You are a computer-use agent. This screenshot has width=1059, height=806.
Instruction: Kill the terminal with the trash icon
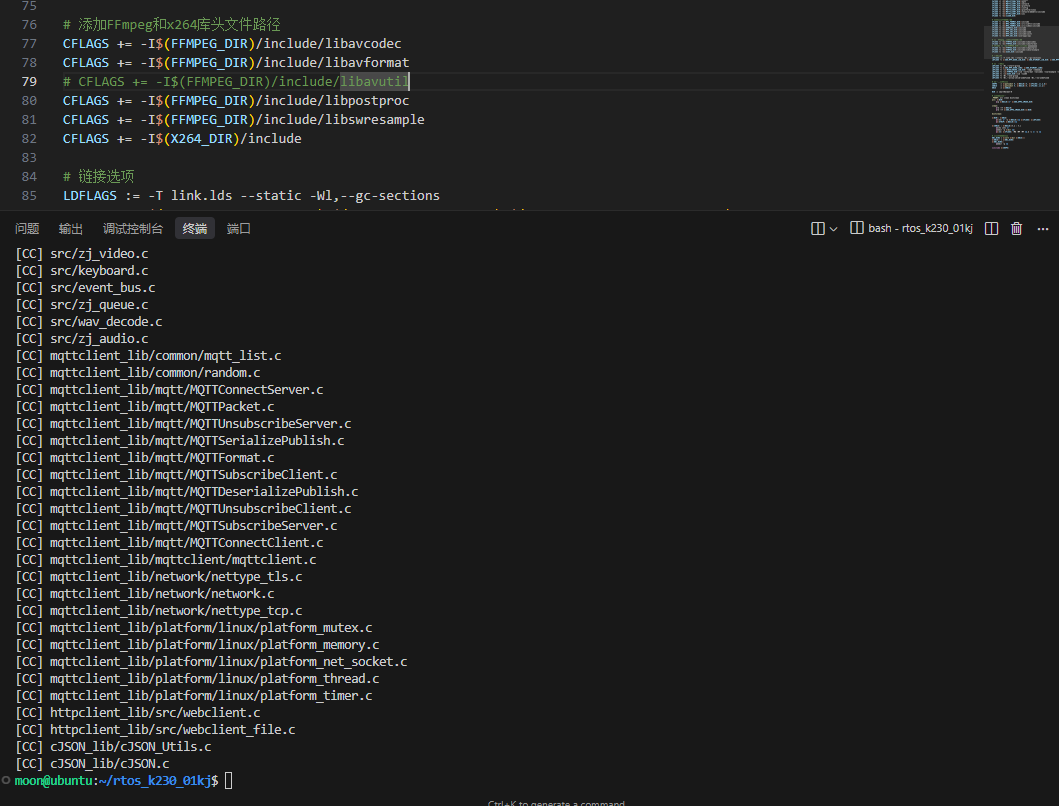(1016, 228)
